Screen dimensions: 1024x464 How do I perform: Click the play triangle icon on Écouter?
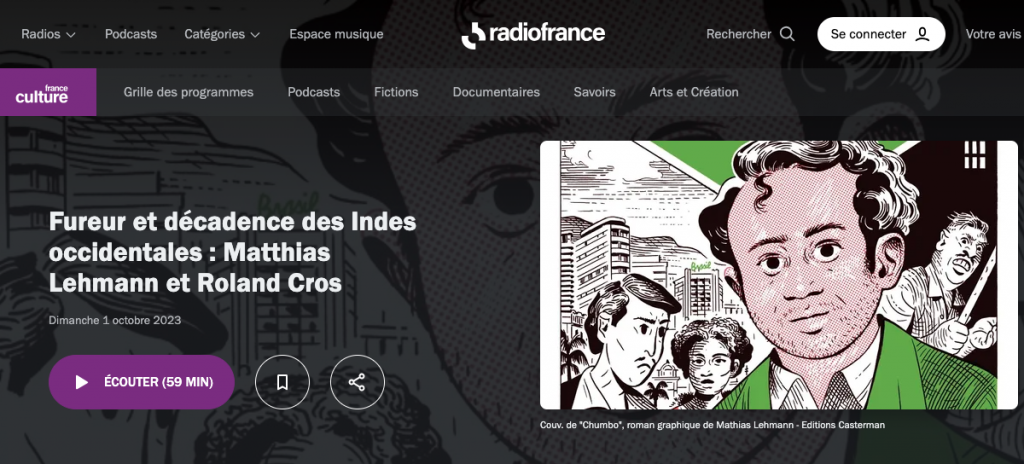[82, 382]
